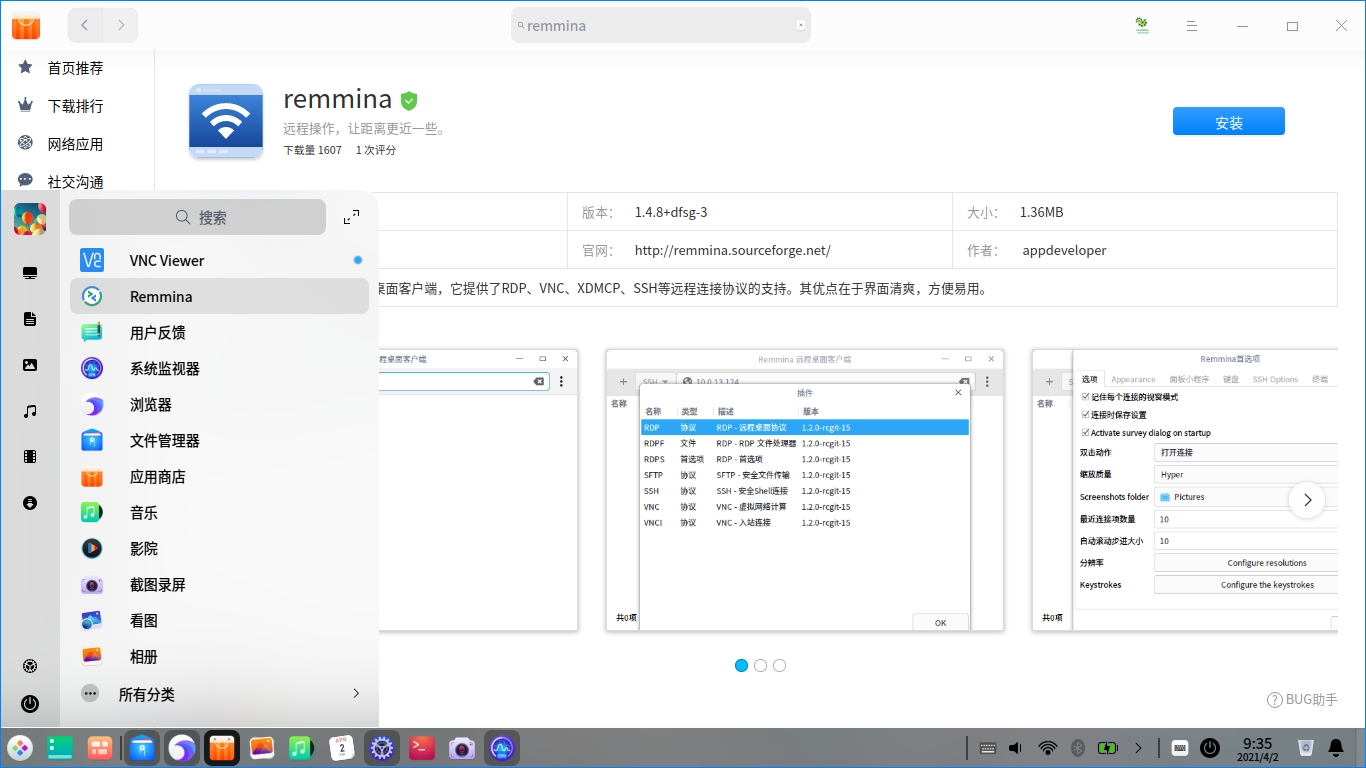Open 首页推荐 in the store sidebar
The height and width of the screenshot is (768, 1366).
(77, 68)
